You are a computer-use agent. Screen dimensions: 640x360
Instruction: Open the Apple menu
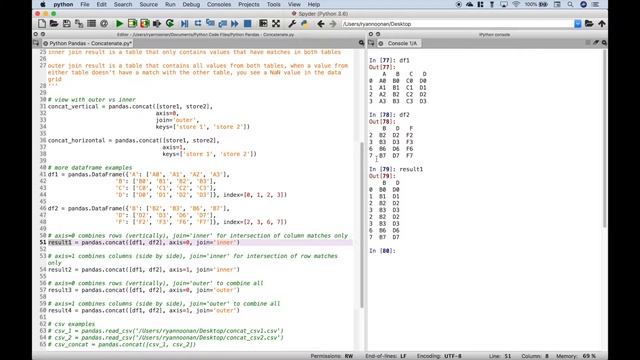(43, 4)
